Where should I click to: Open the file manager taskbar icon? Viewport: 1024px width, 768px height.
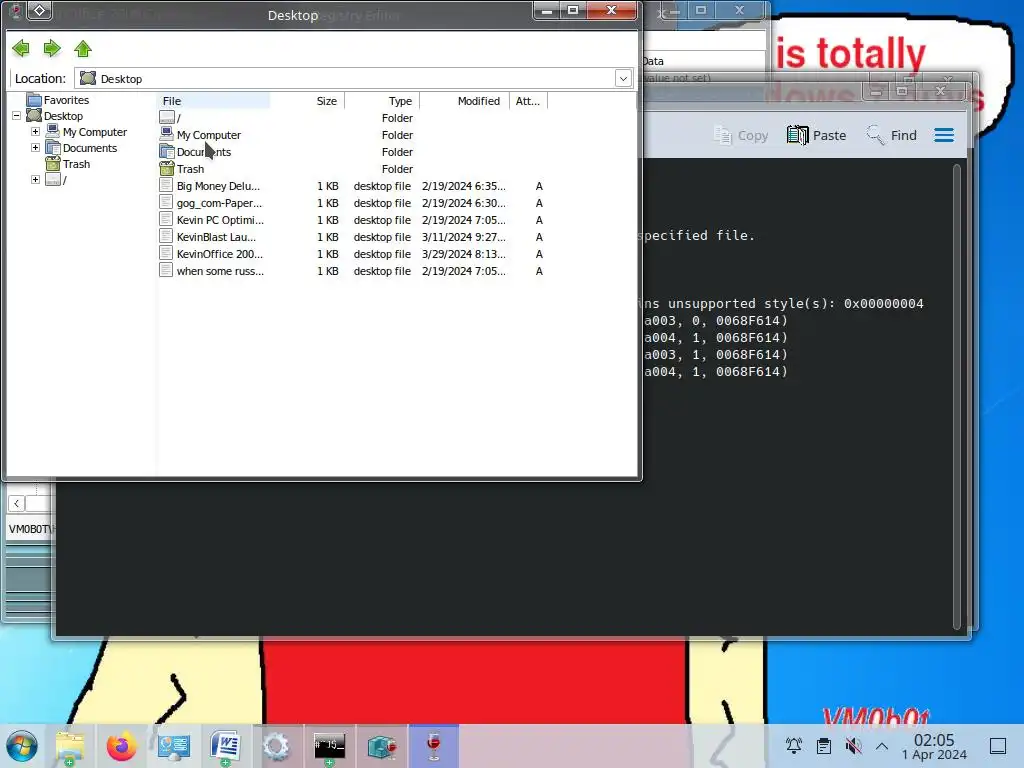(70, 746)
